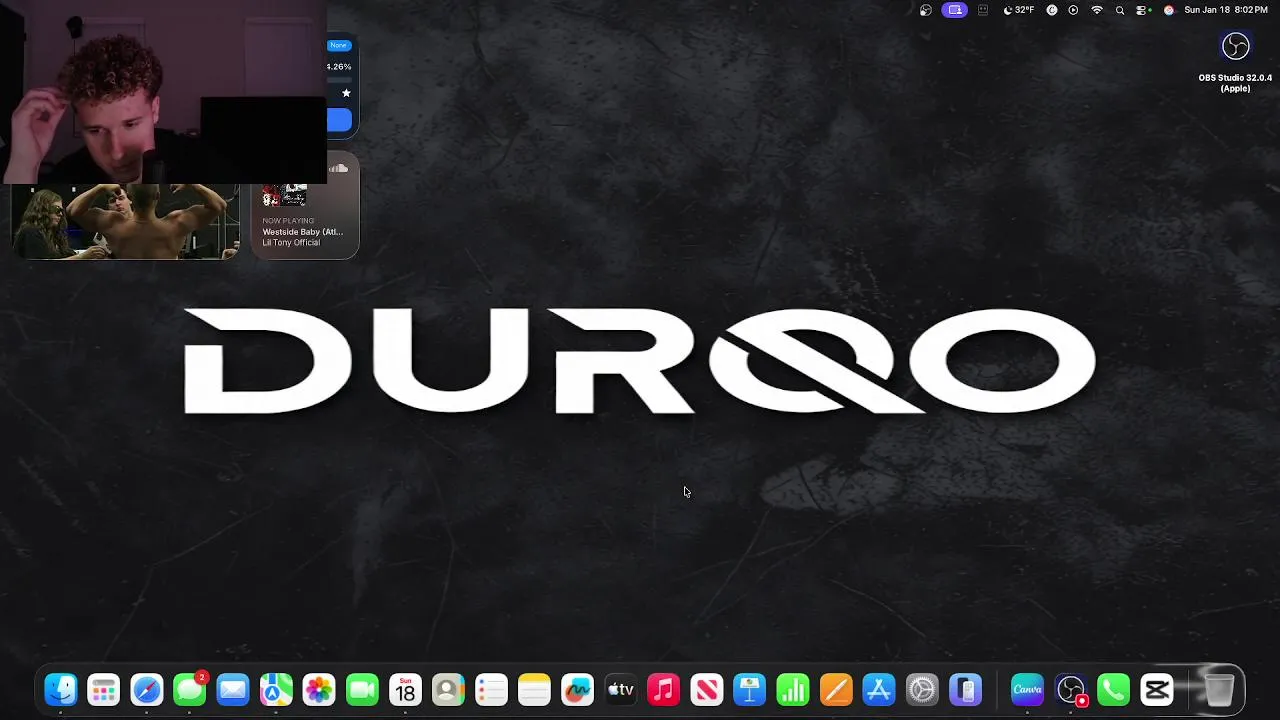The height and width of the screenshot is (720, 1280).
Task: Open the Notes app in dock
Action: [534, 690]
